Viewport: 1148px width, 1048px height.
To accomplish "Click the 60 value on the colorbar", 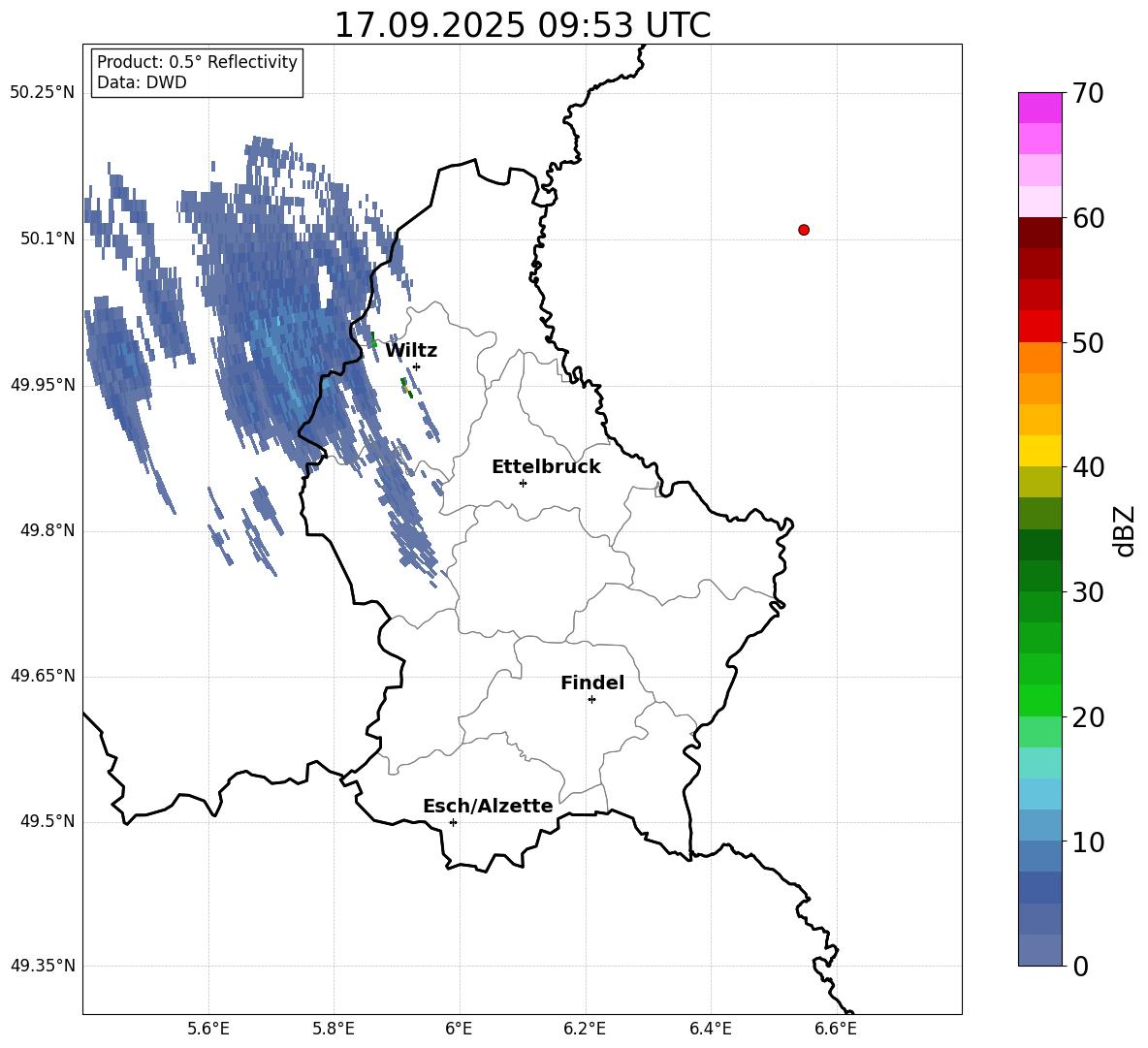I will pos(1088,218).
